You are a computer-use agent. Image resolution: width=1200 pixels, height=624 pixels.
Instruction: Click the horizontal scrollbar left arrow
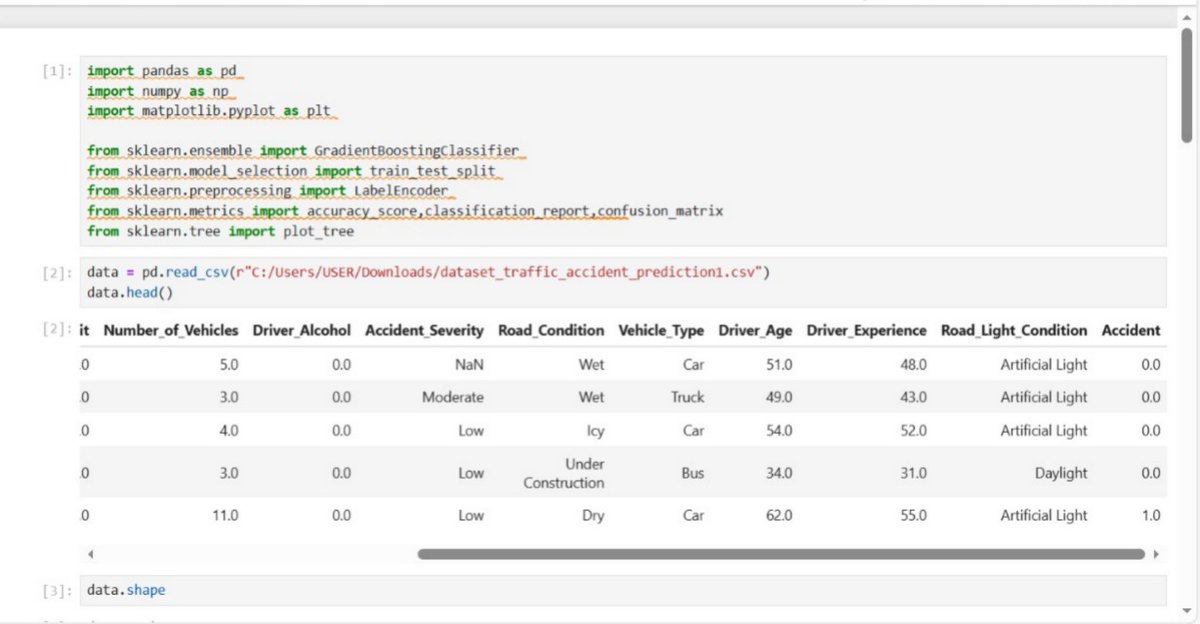[x=90, y=553]
